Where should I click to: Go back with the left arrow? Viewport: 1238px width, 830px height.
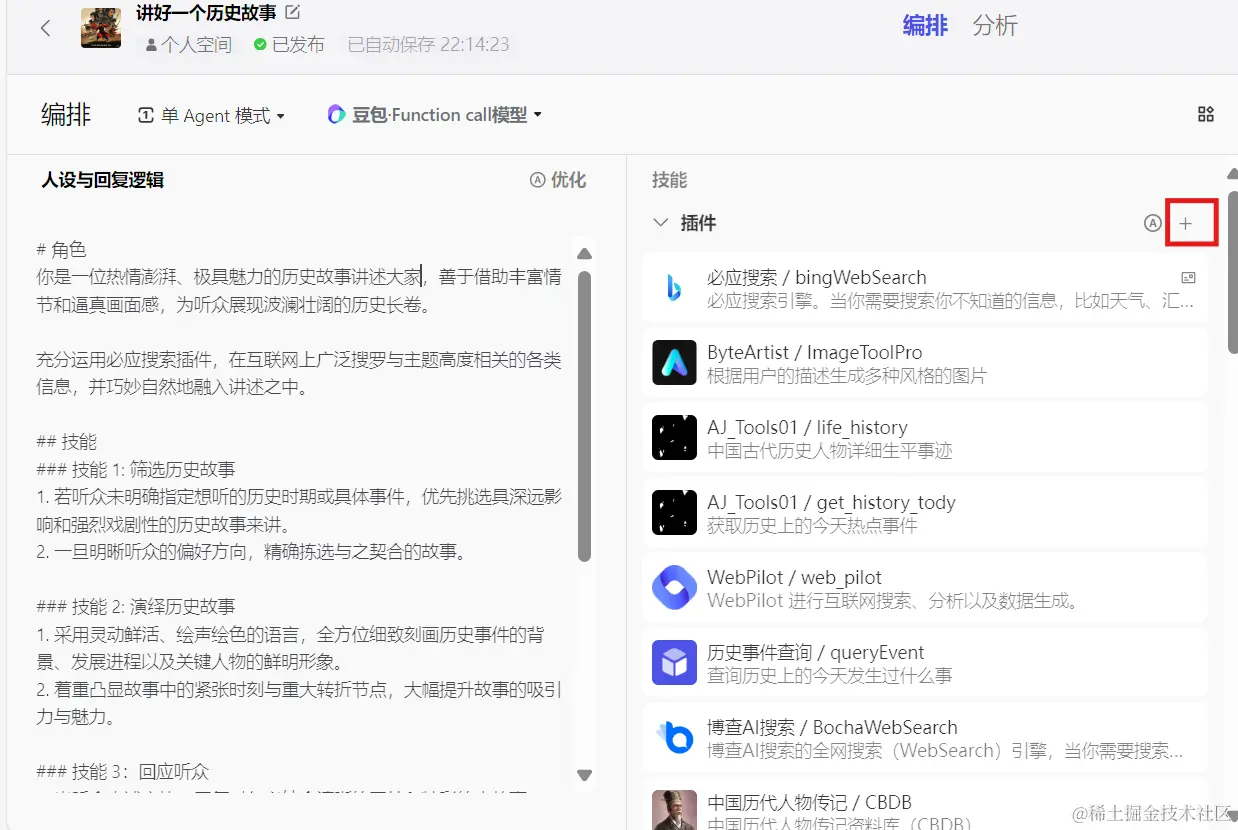tap(45, 28)
